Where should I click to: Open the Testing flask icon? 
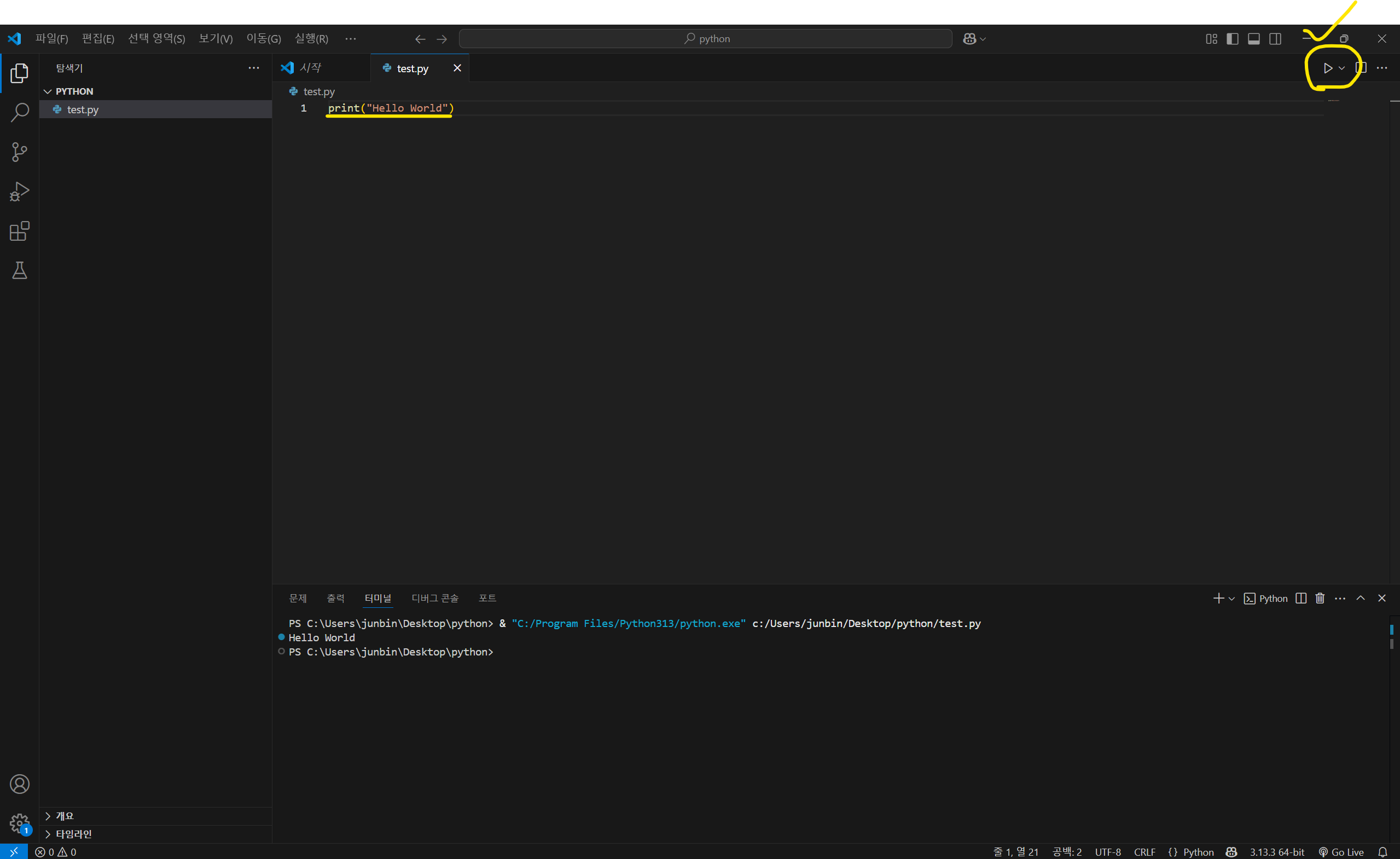[x=19, y=270]
